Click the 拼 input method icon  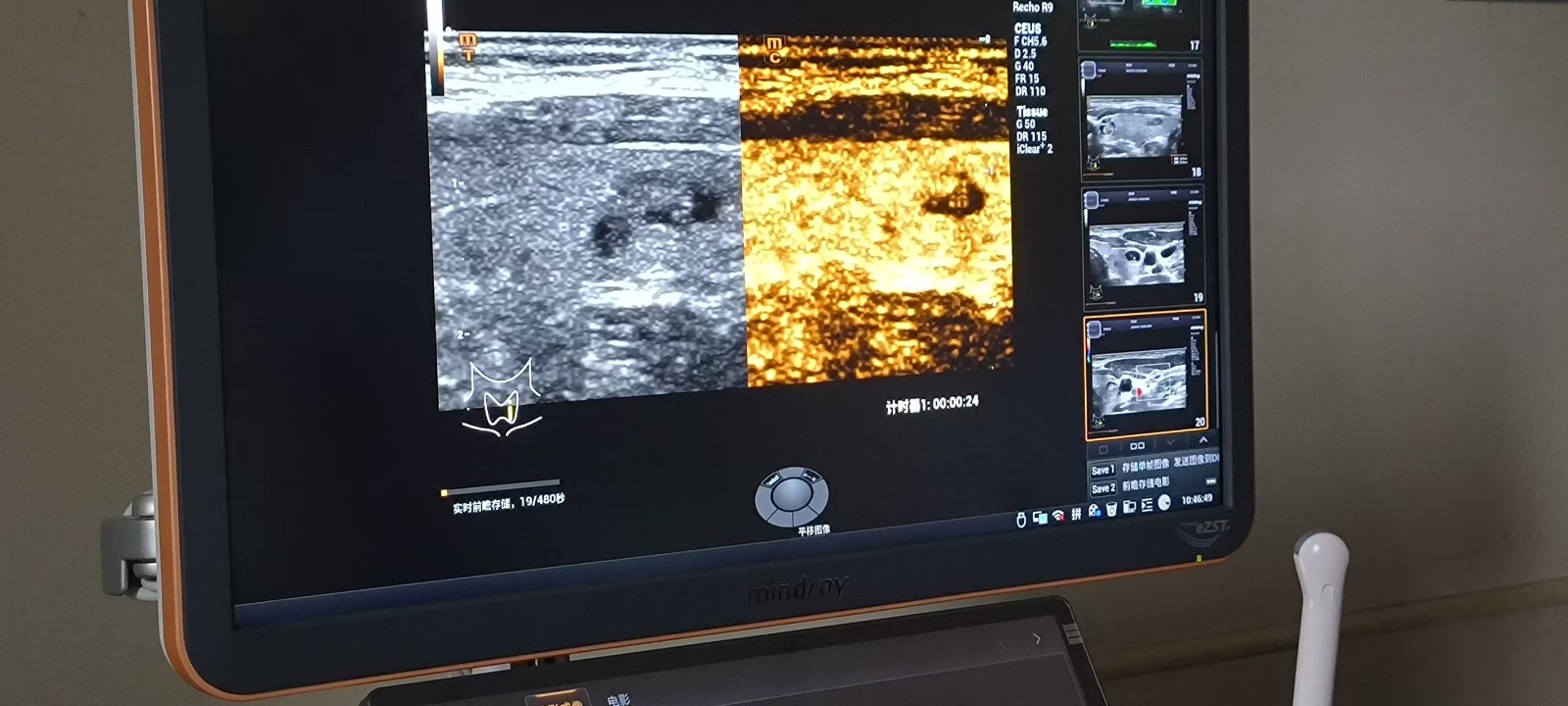pyautogui.click(x=1076, y=514)
